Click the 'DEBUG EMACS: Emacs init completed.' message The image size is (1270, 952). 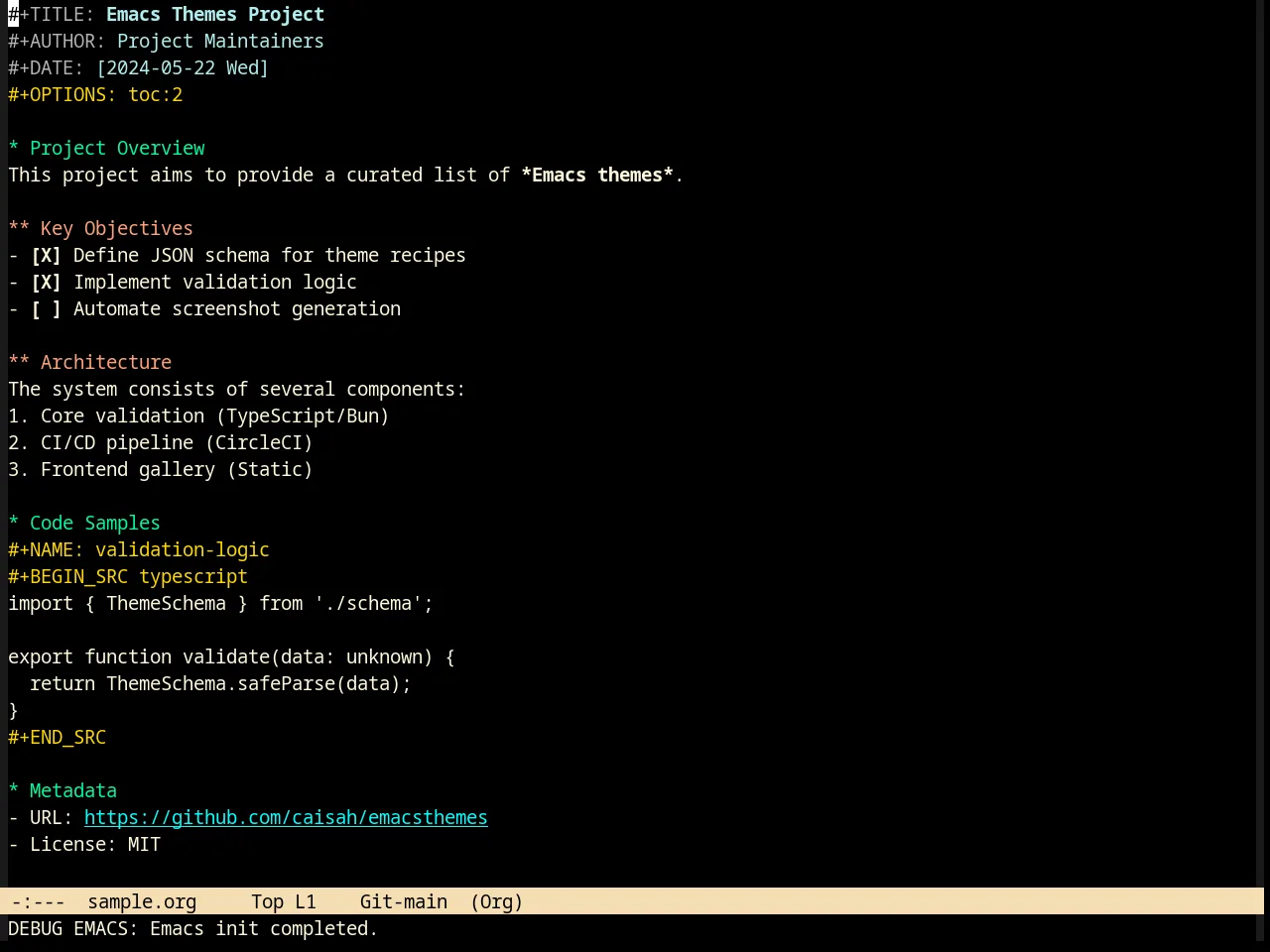193,928
